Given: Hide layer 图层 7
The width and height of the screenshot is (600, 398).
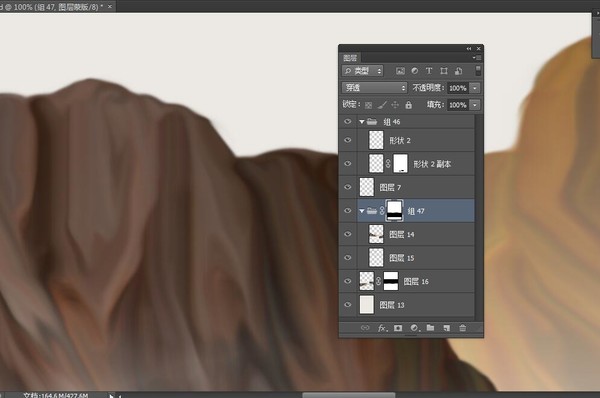Looking at the screenshot, I should pyautogui.click(x=347, y=187).
